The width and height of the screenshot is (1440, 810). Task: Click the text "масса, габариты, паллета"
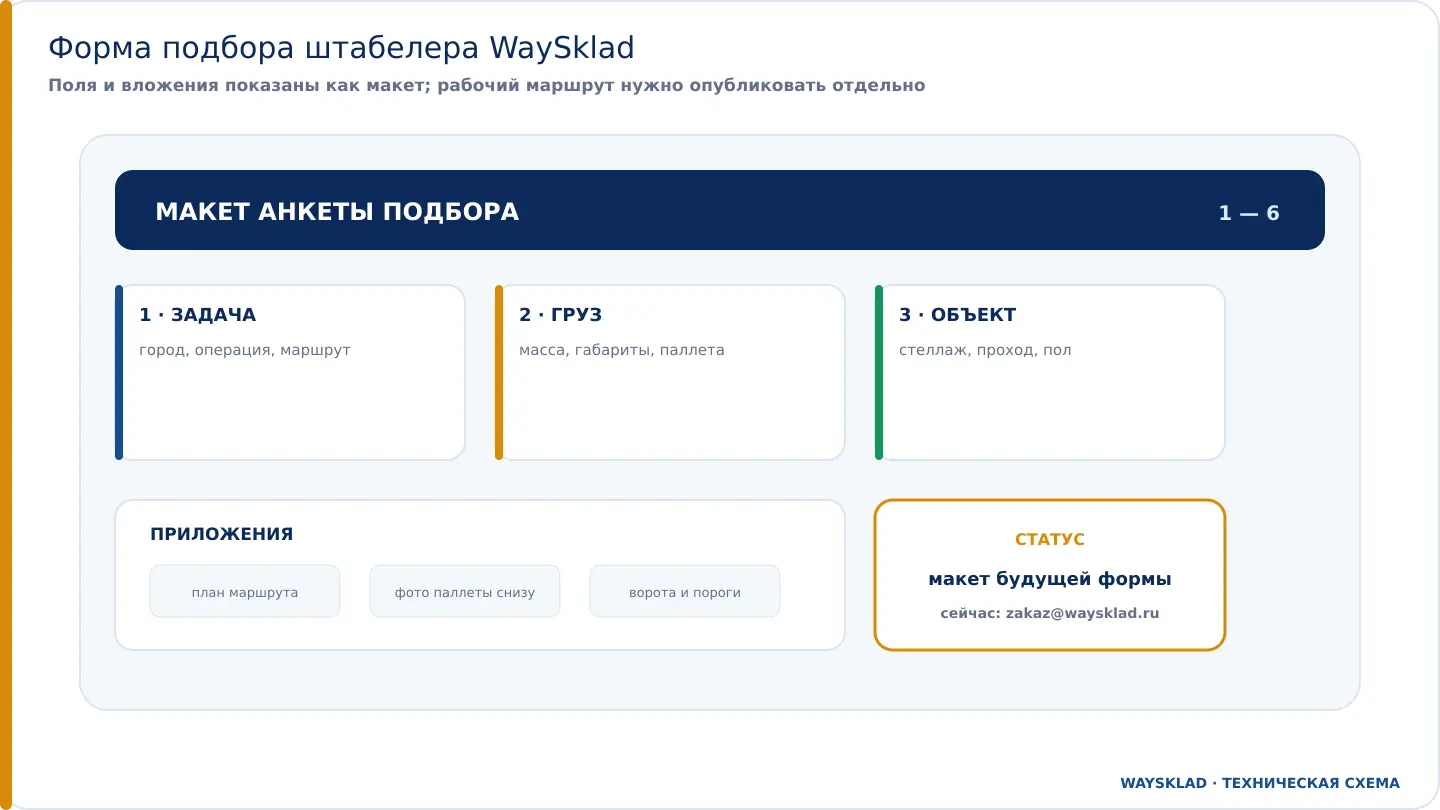[622, 350]
